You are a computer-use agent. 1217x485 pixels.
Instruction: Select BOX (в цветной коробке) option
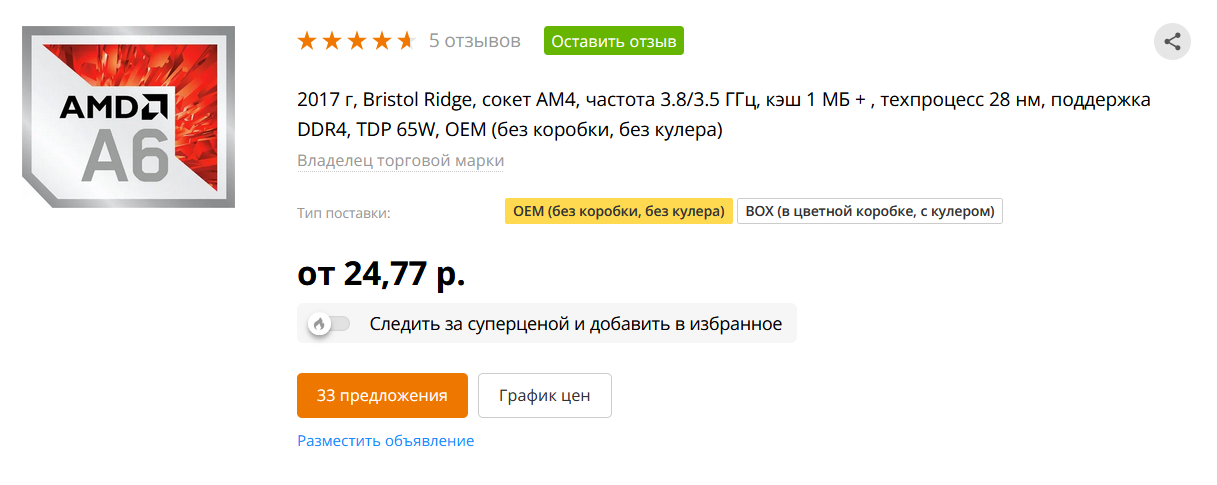point(870,212)
